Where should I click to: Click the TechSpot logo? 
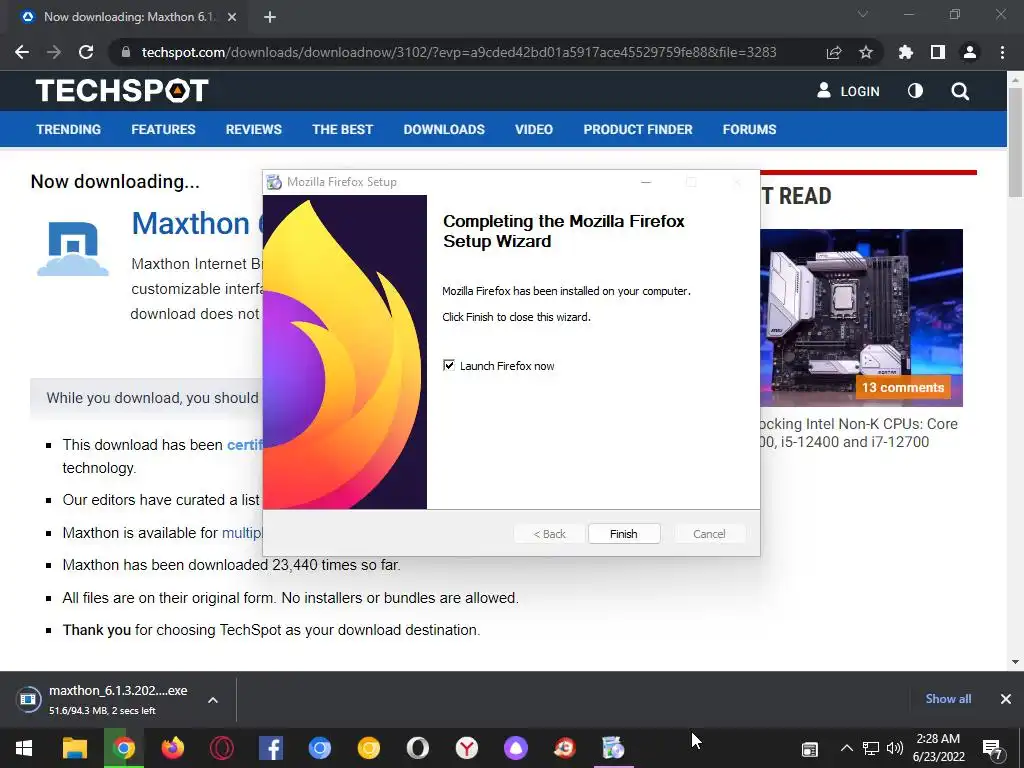pyautogui.click(x=122, y=91)
